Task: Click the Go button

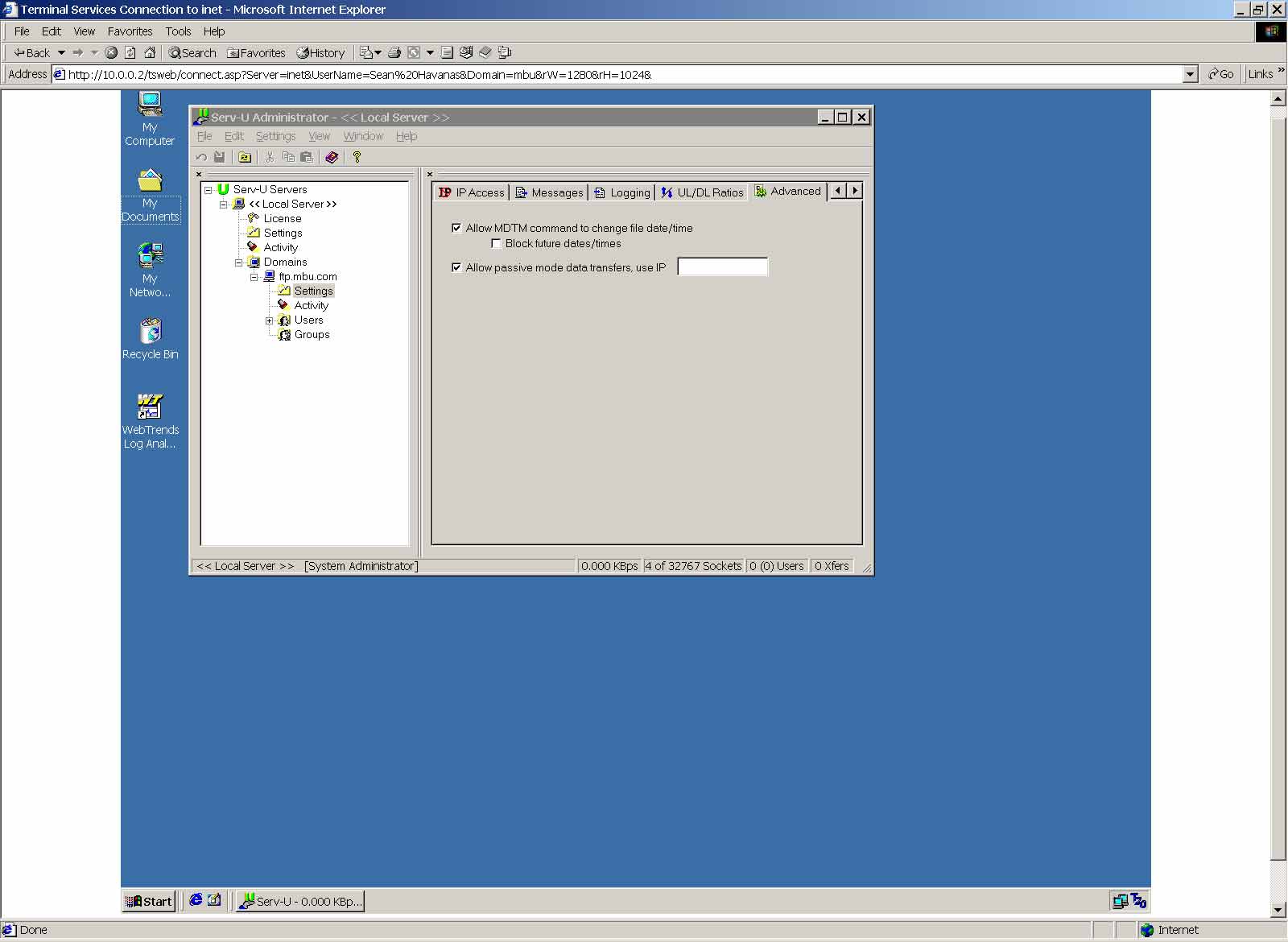Action: 1220,74
